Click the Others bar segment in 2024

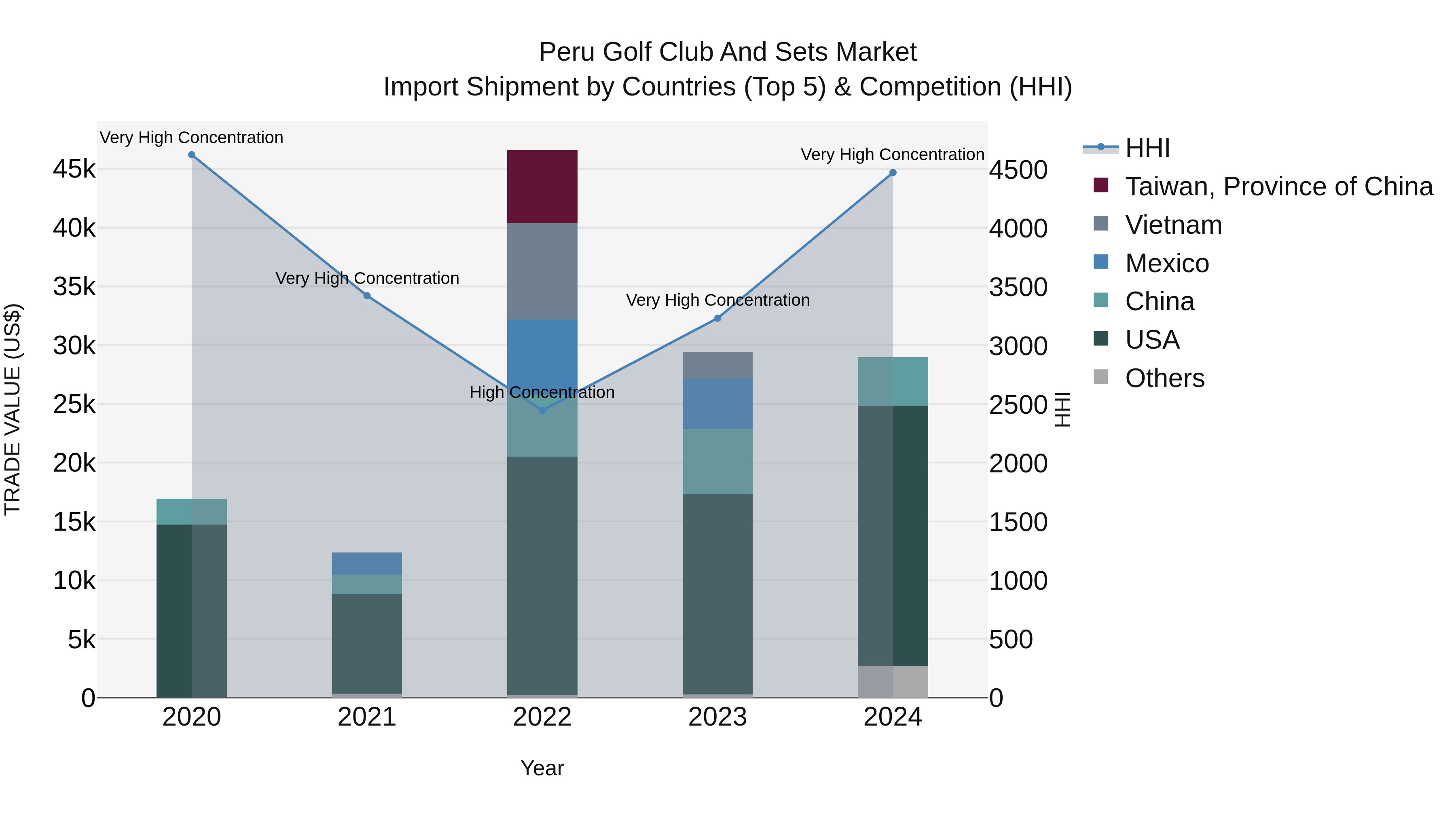click(893, 681)
